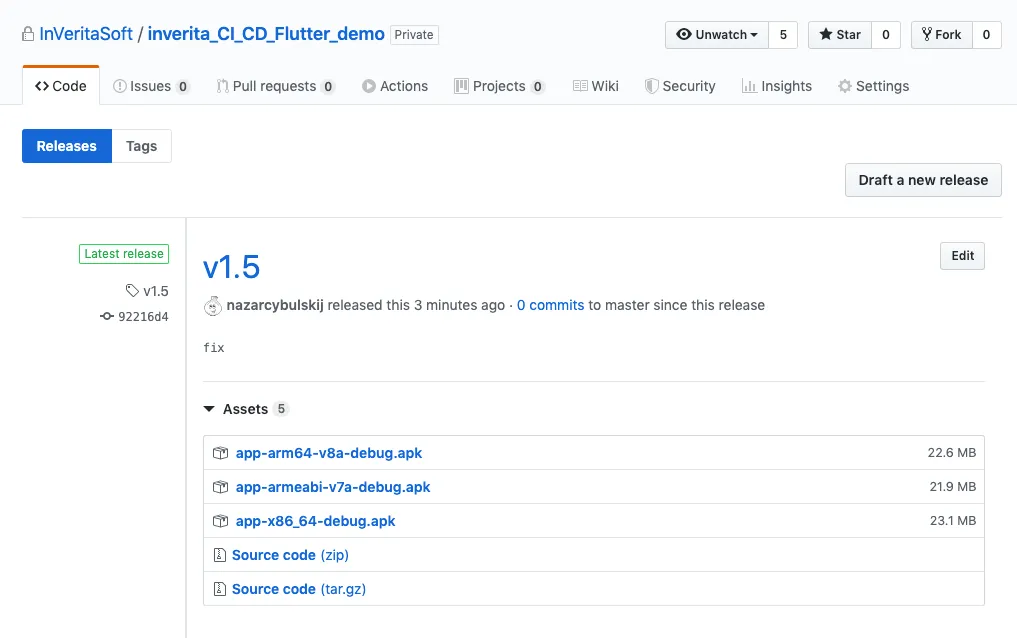Open commit 92216d4

143,316
